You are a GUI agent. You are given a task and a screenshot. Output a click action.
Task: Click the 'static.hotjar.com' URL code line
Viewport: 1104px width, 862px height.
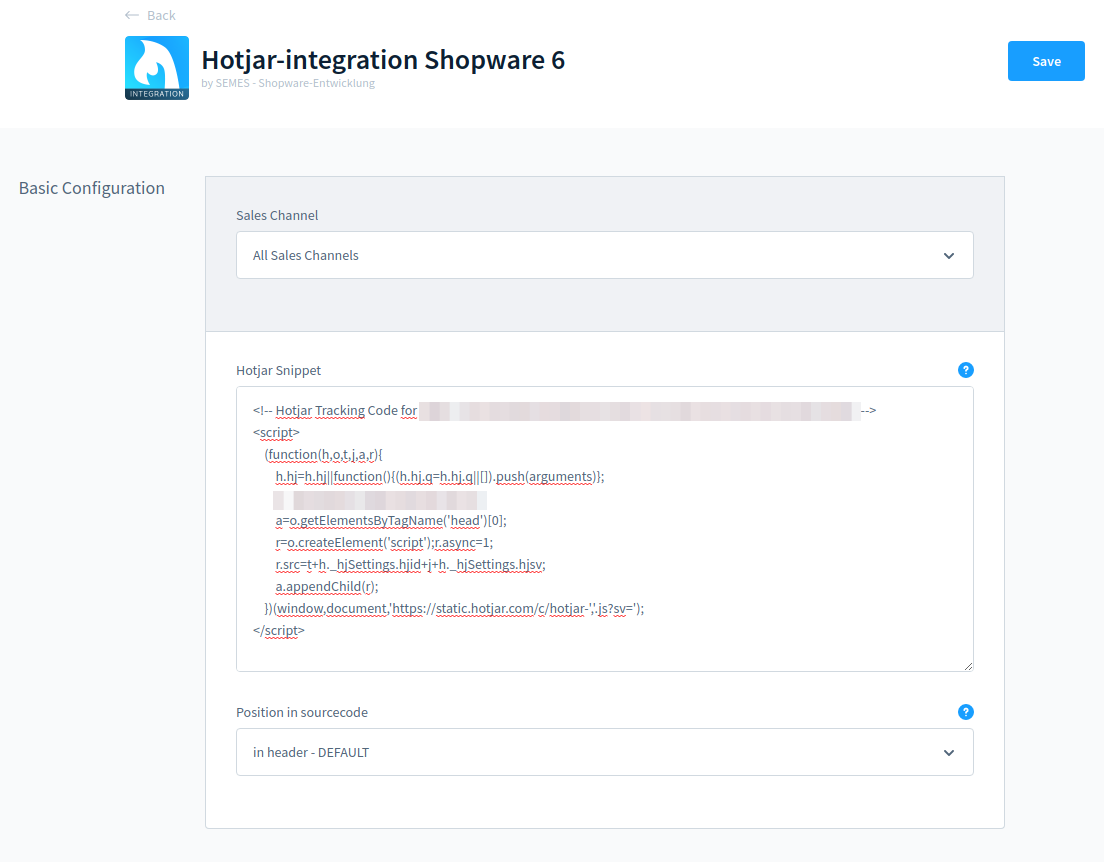(454, 608)
